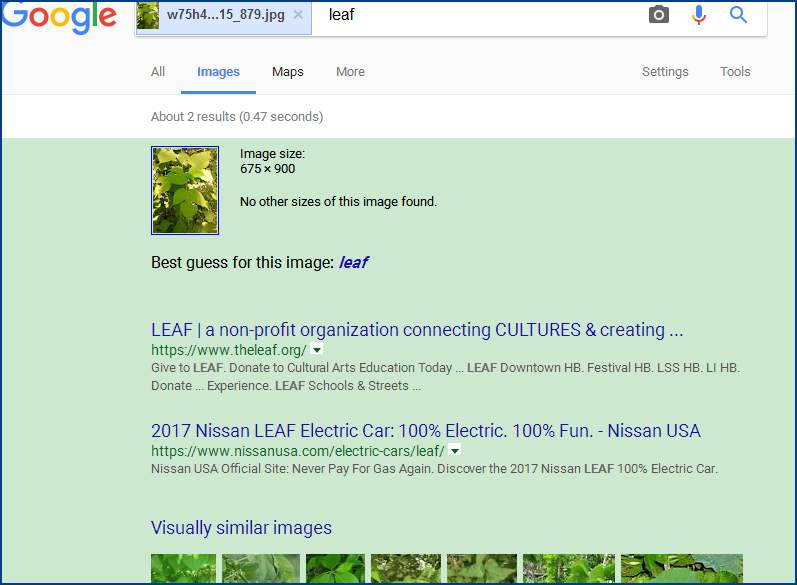Click the blue magnifier search button
The width and height of the screenshot is (797, 585).
[x=738, y=15]
